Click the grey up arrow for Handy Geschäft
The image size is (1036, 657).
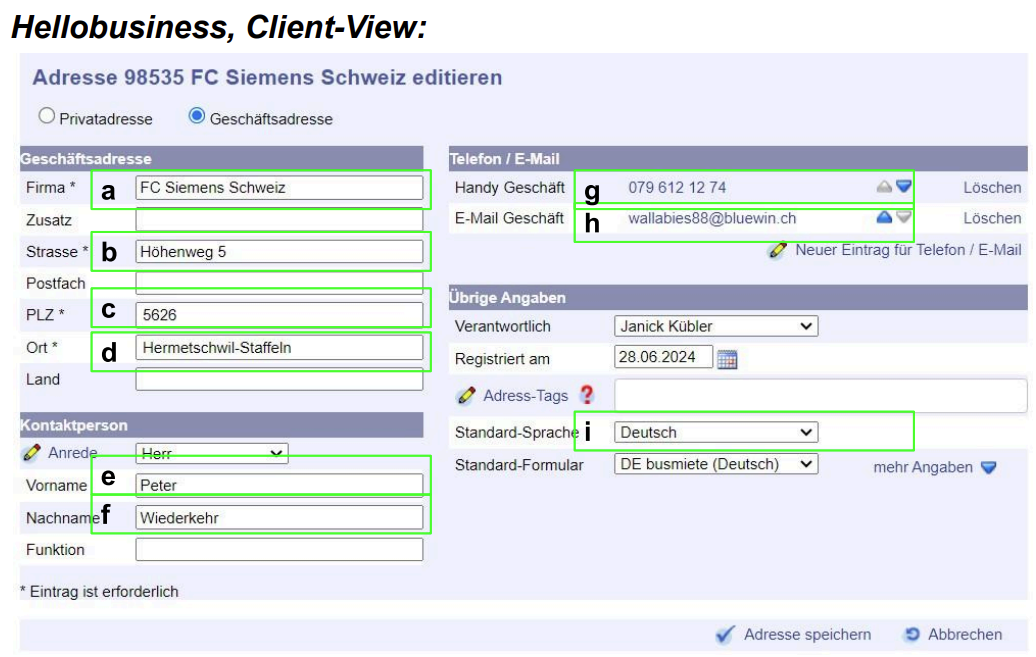pos(884,186)
